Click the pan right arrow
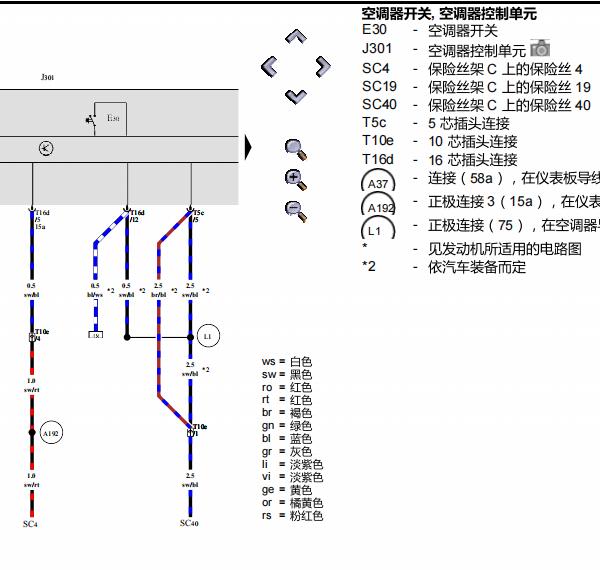 pos(323,67)
